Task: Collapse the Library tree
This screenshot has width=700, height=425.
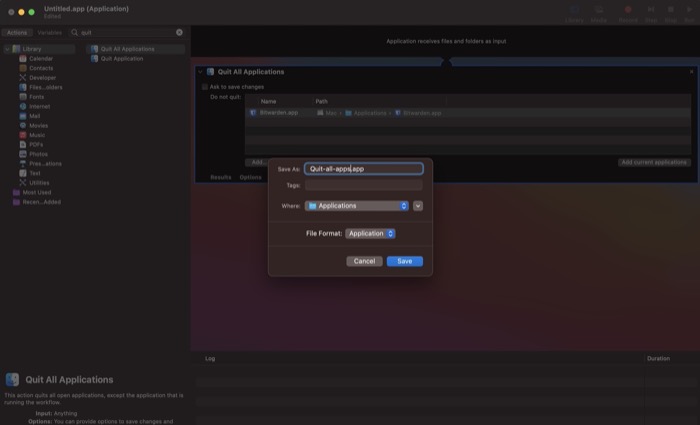Action: [7, 49]
